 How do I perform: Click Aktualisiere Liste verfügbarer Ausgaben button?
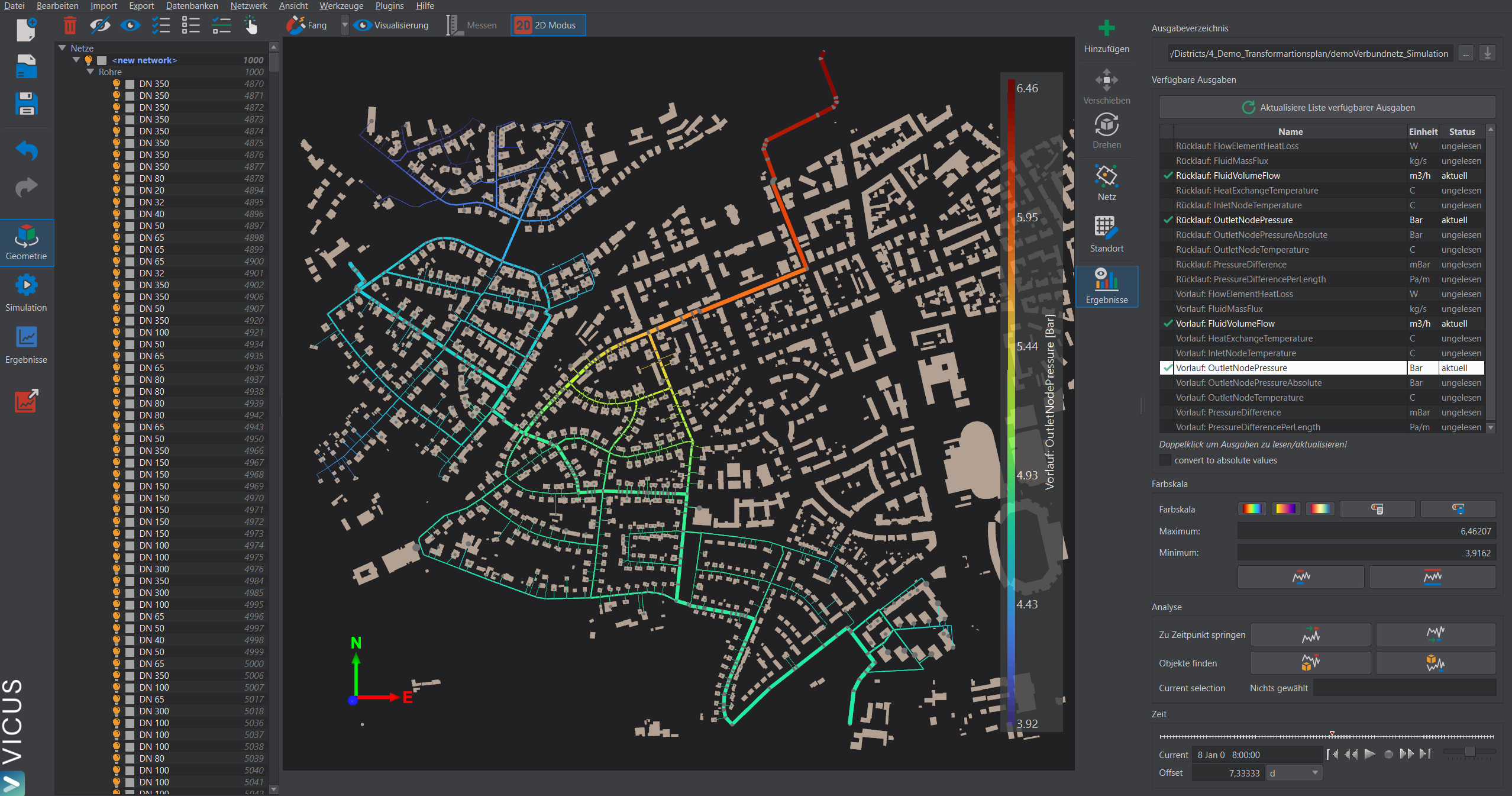[1327, 108]
